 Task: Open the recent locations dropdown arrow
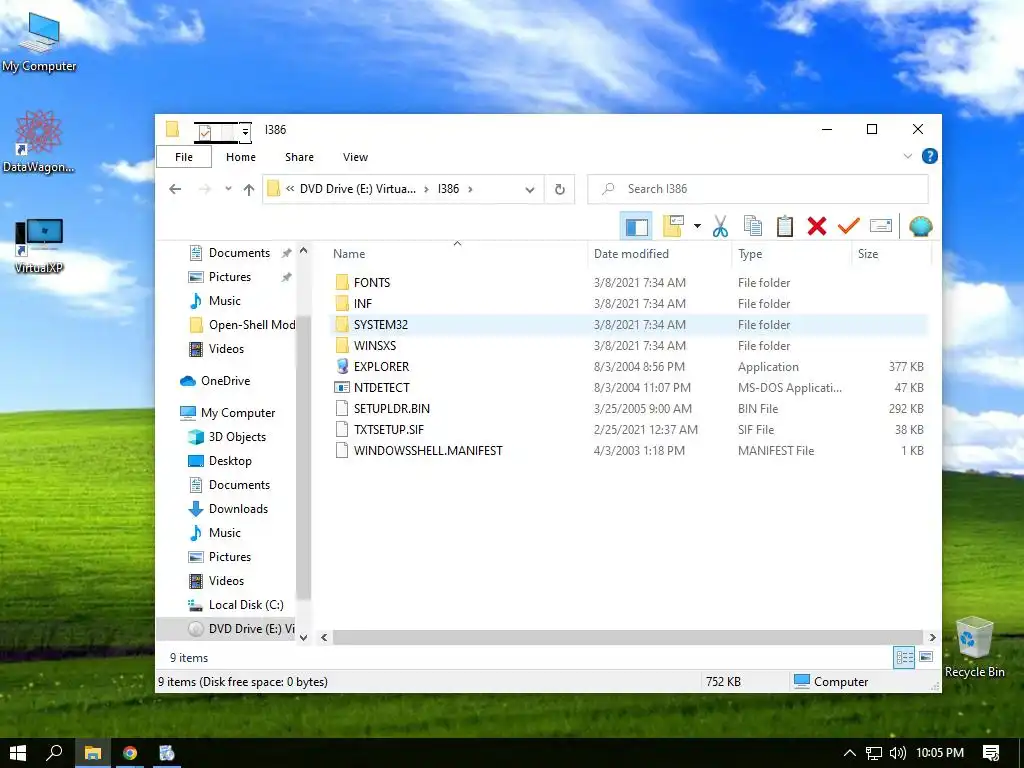click(228, 189)
